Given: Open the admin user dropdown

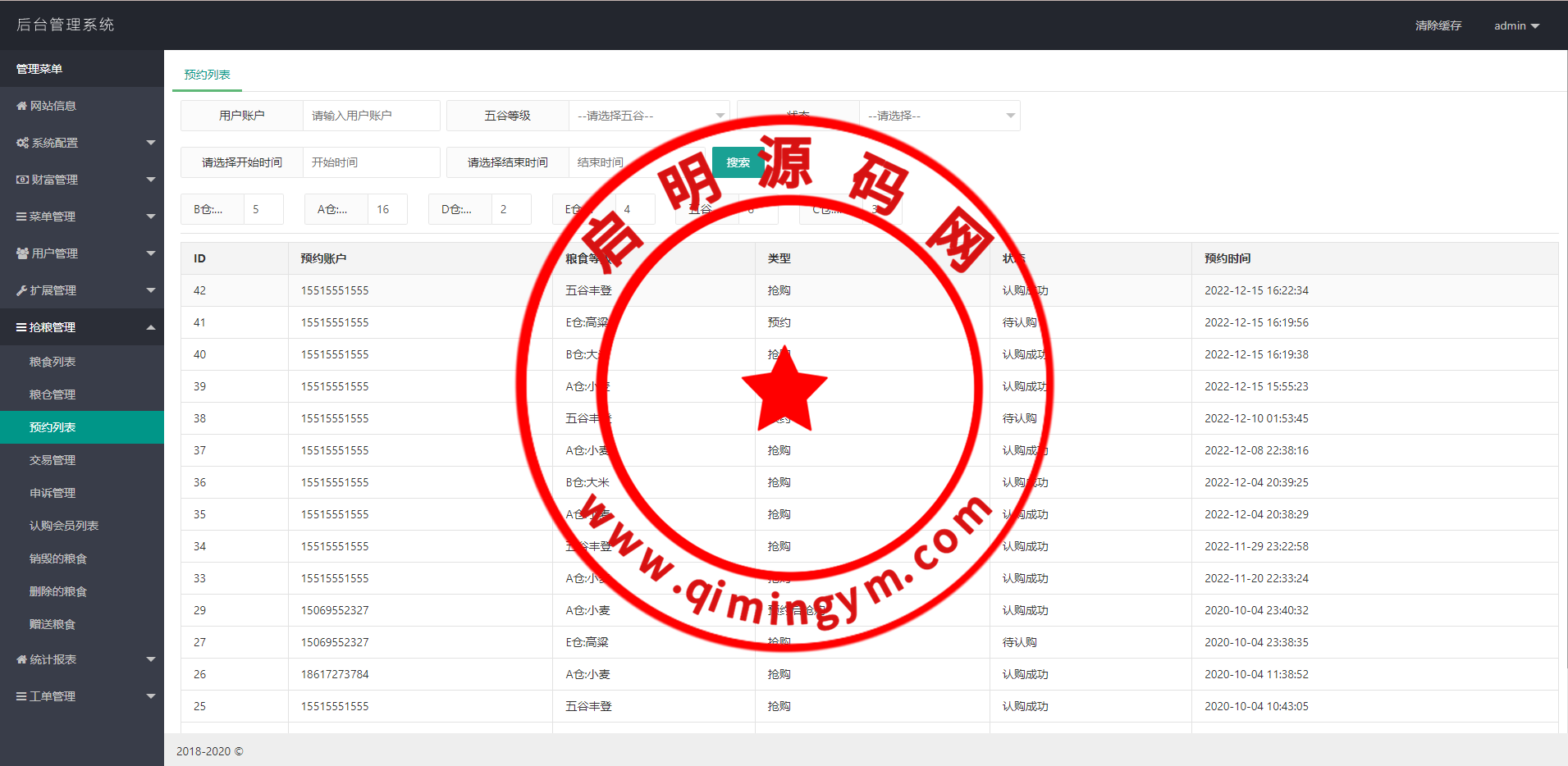Looking at the screenshot, I should point(1515,25).
